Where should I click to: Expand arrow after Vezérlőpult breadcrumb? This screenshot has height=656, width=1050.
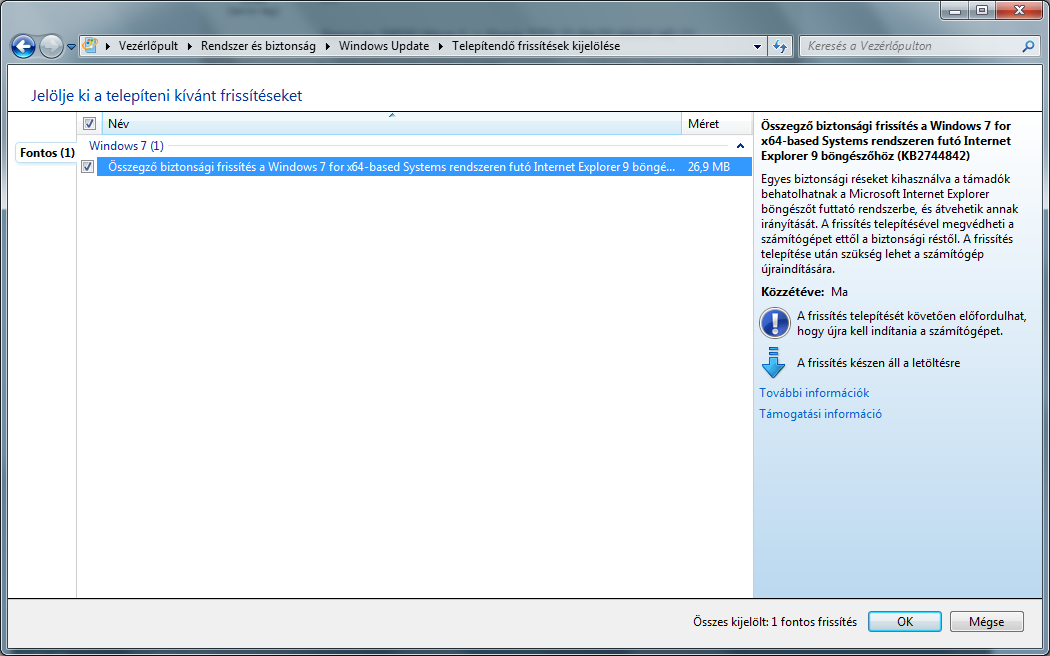(x=190, y=46)
